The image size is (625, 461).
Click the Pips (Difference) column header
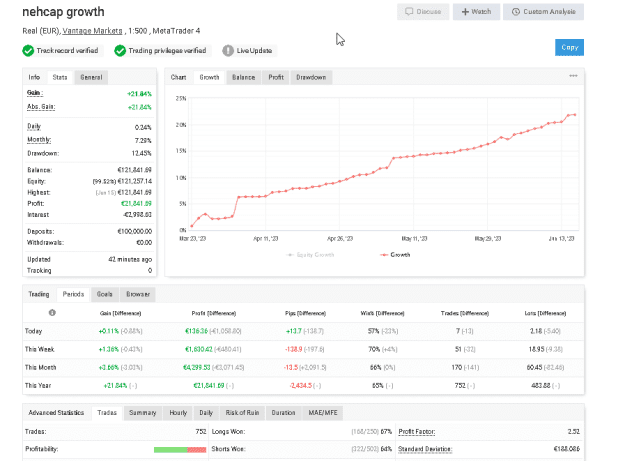(x=305, y=313)
